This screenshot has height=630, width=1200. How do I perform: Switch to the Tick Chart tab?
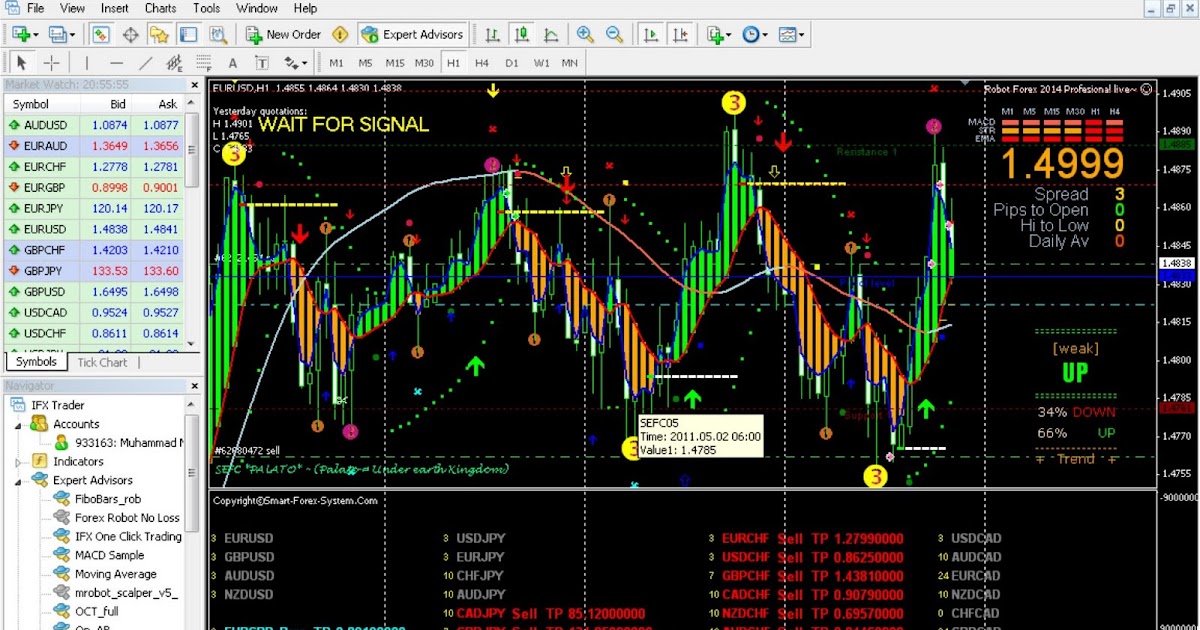pos(102,362)
